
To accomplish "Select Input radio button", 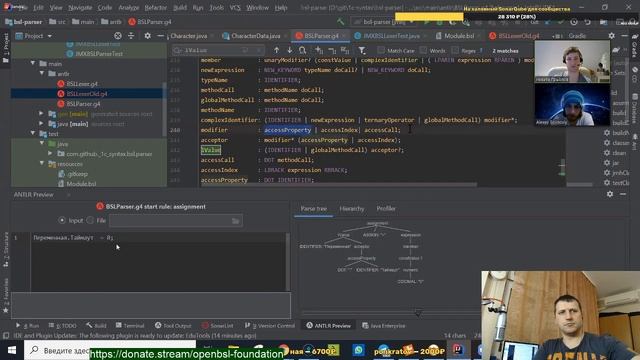I will coord(62,220).
